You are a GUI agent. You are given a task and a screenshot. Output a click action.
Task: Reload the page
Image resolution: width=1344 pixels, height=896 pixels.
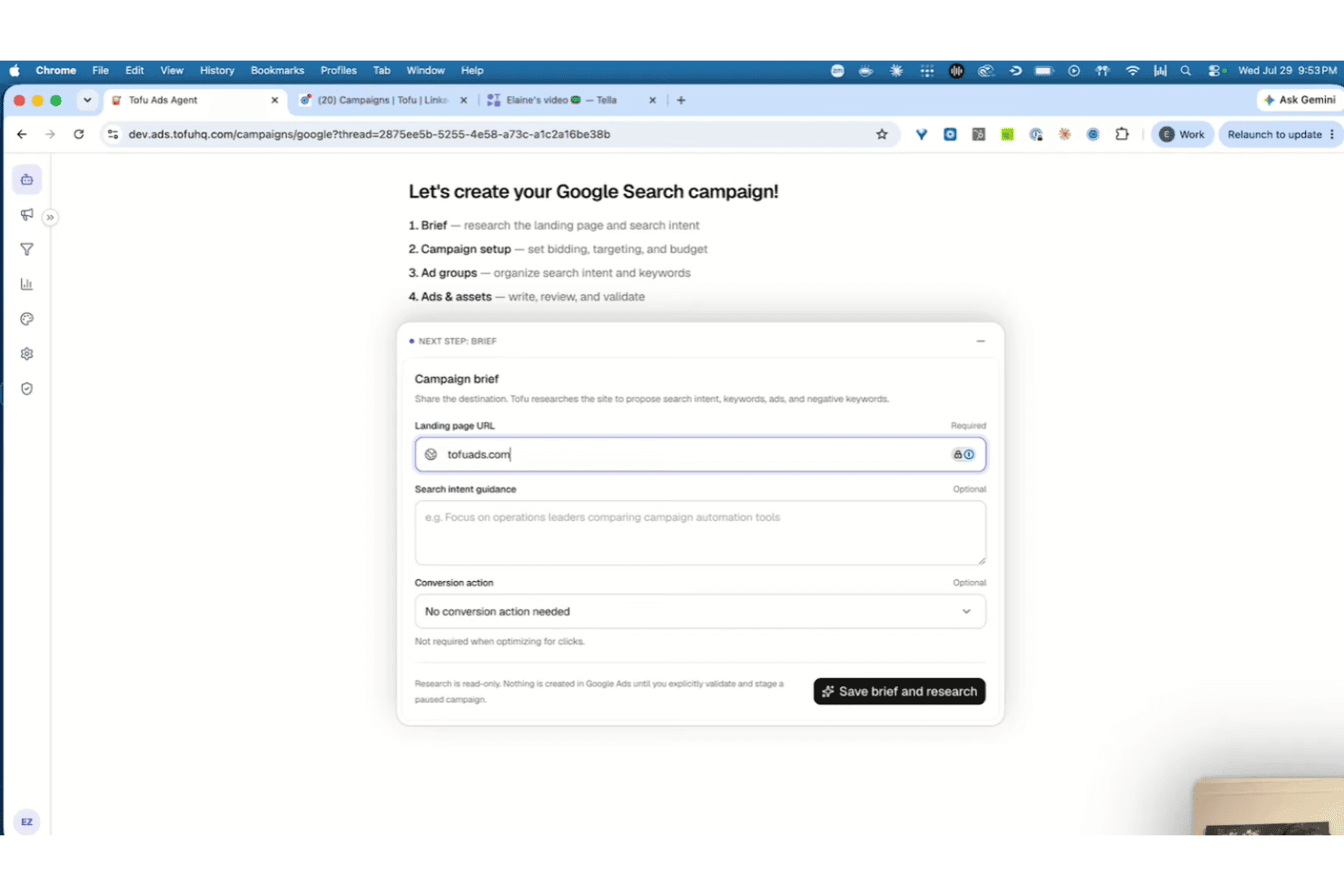pos(79,134)
